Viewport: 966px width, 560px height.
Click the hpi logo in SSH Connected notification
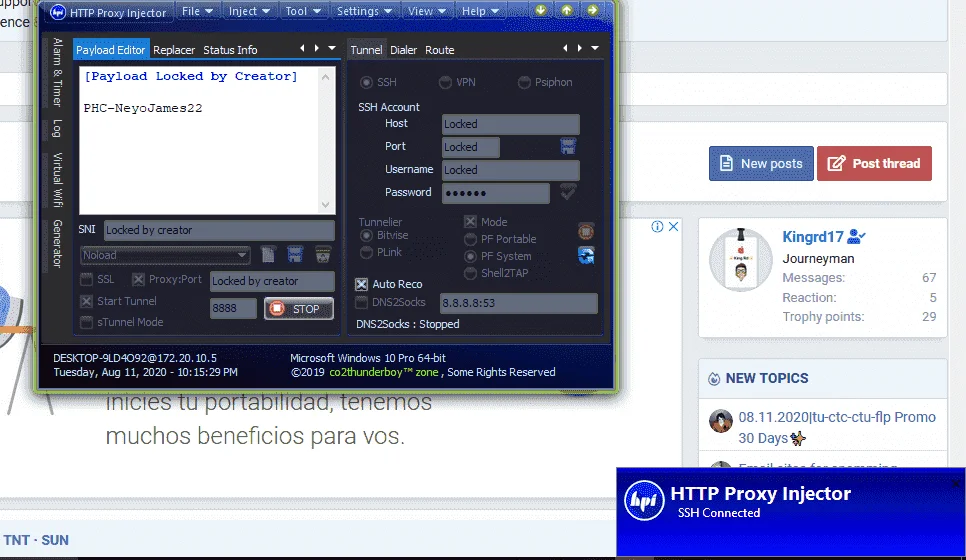644,501
